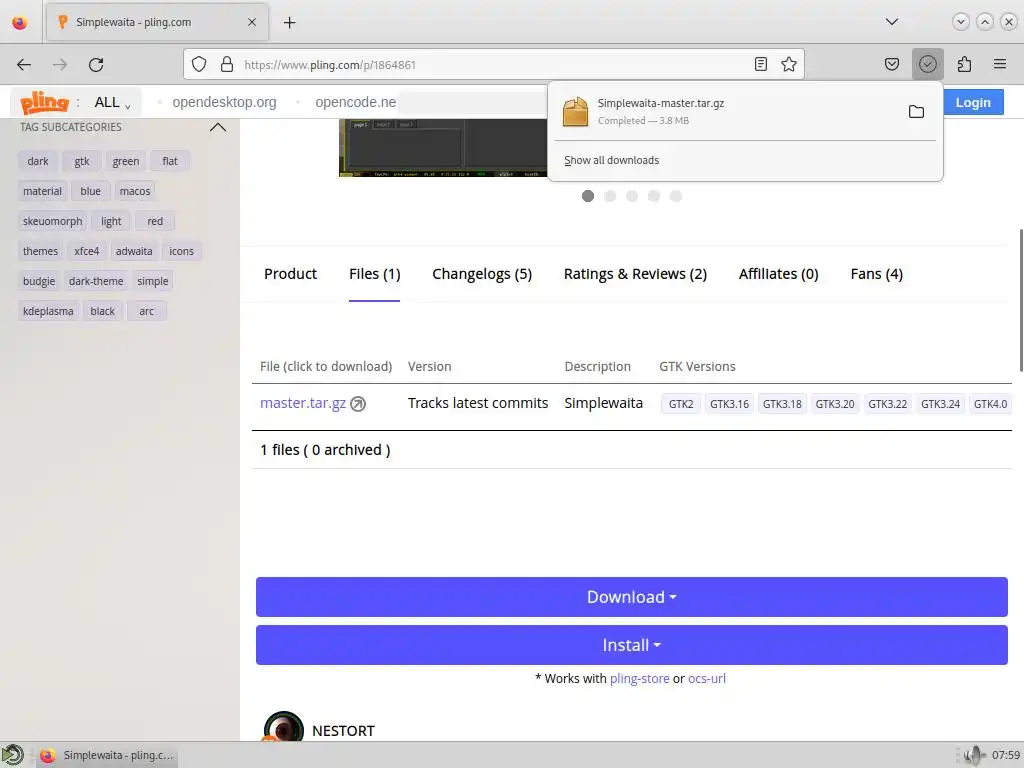Click NESTORT user avatar

coord(283,726)
